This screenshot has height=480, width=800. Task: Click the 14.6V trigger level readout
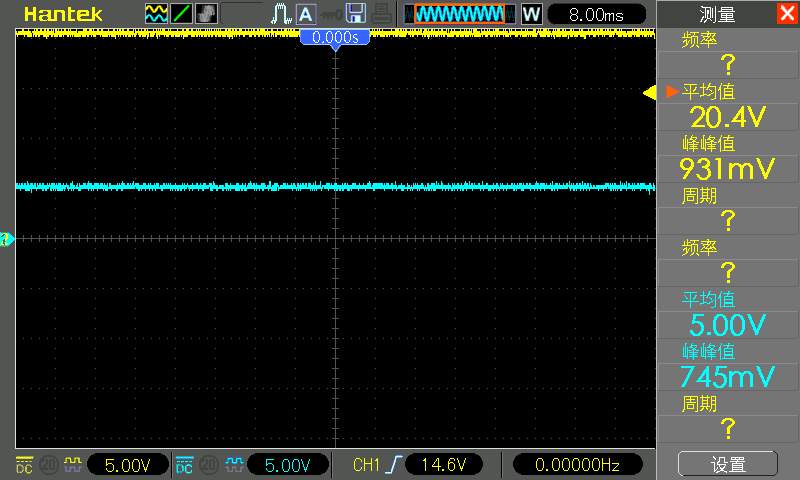coord(444,465)
